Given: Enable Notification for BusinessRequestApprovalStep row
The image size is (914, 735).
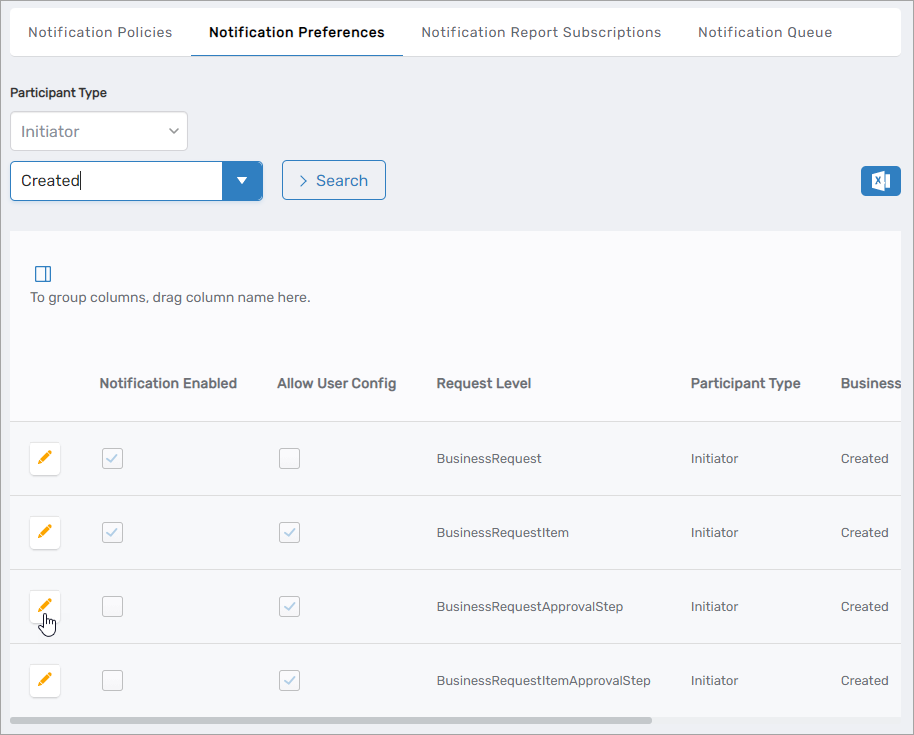Looking at the screenshot, I should click(113, 607).
